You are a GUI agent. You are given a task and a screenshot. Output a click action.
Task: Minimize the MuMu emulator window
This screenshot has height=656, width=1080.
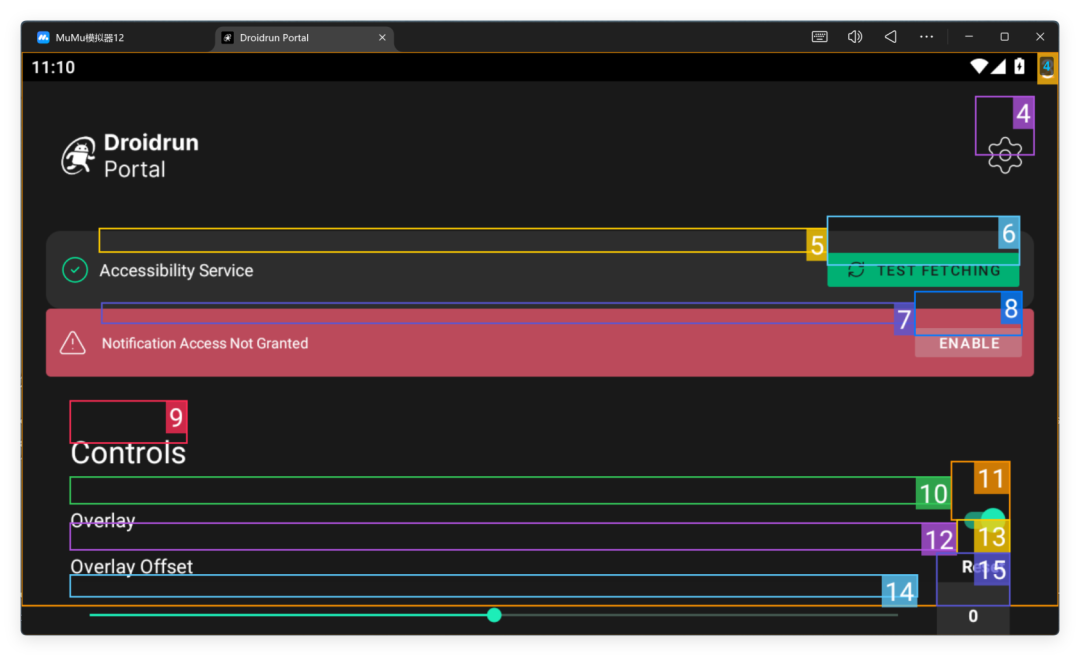coord(968,37)
